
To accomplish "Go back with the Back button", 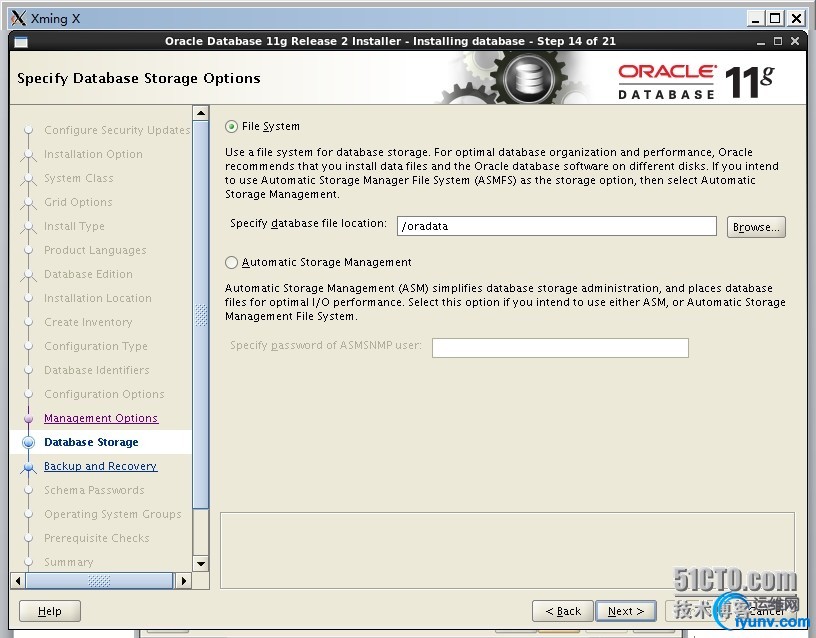I will click(563, 611).
